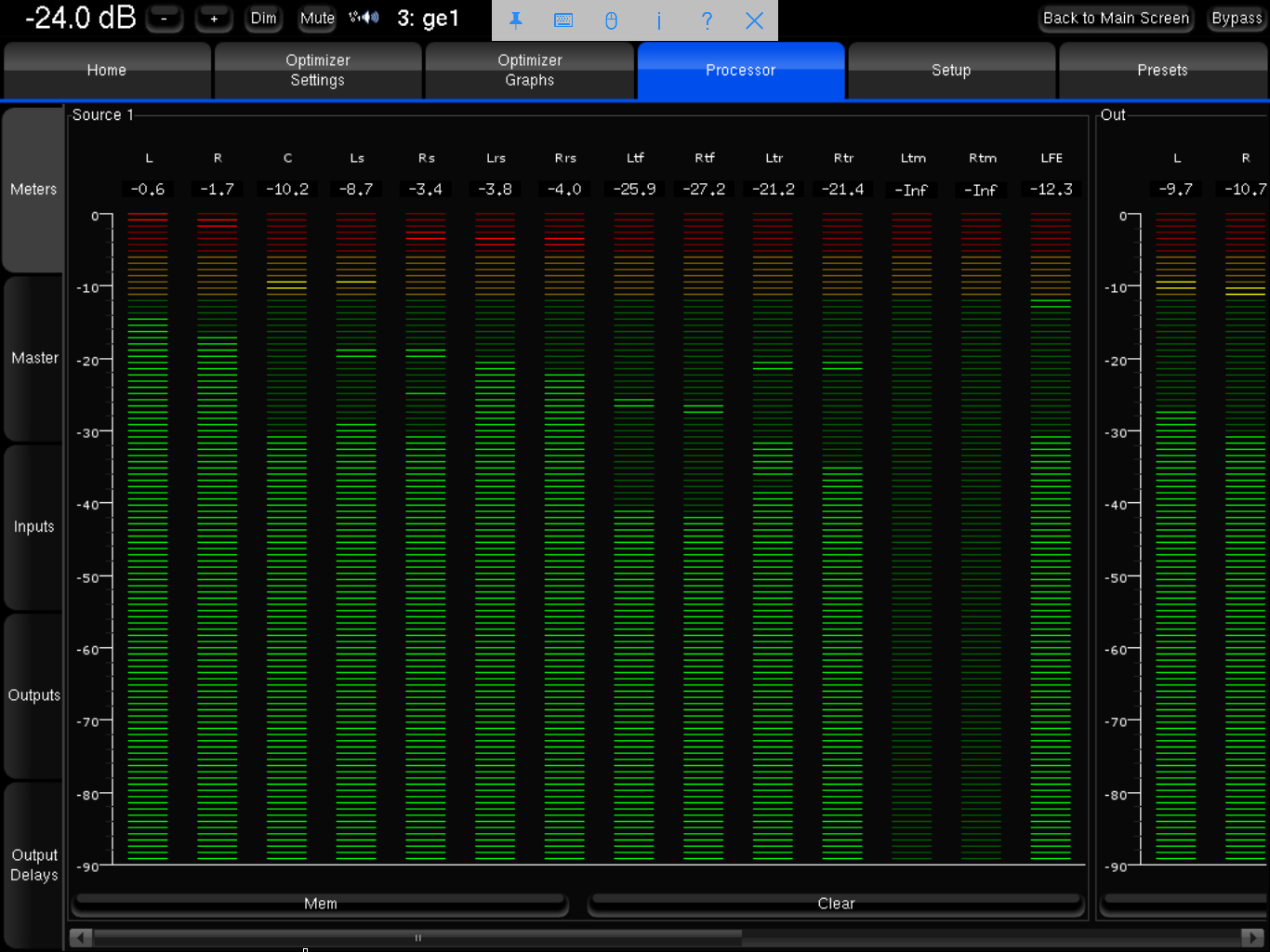Click the speaker status icon
The image size is (1270, 952).
(x=364, y=18)
